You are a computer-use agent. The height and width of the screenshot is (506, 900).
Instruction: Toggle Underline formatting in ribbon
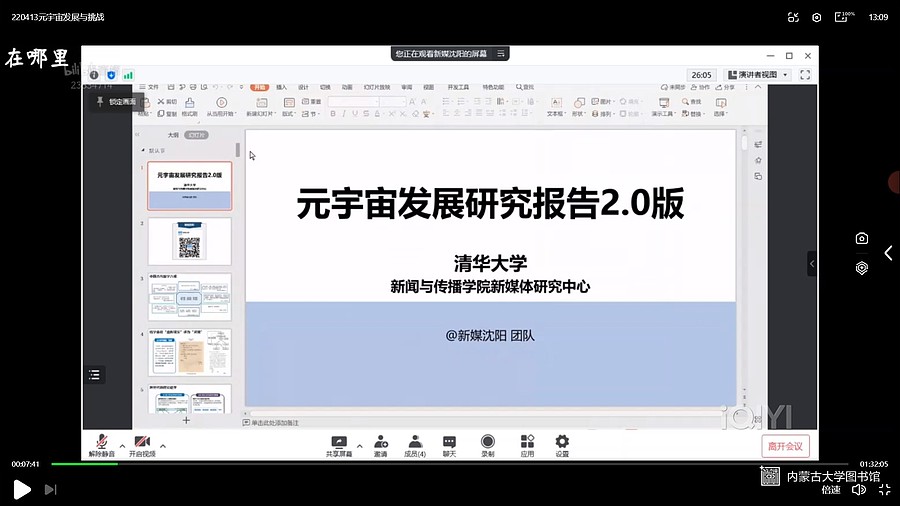point(355,114)
